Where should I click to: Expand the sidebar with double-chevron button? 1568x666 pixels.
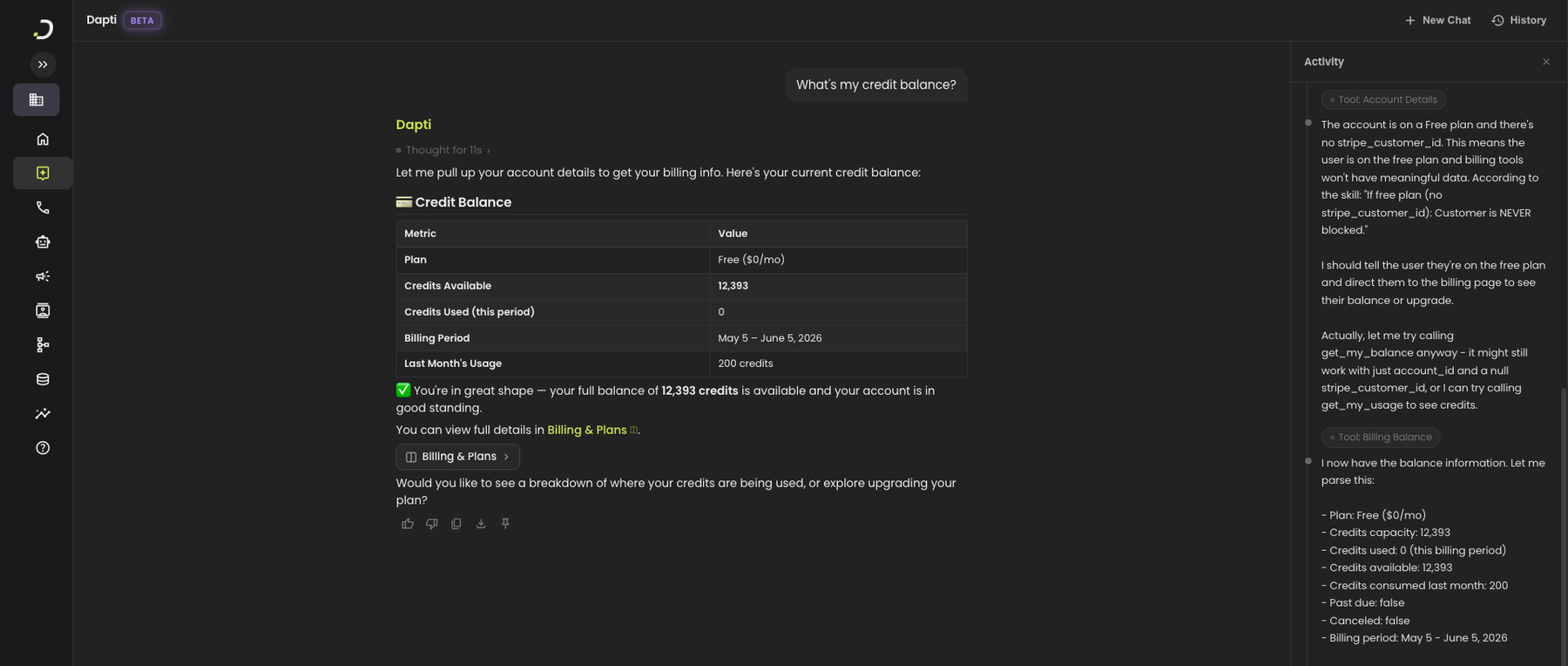point(43,65)
